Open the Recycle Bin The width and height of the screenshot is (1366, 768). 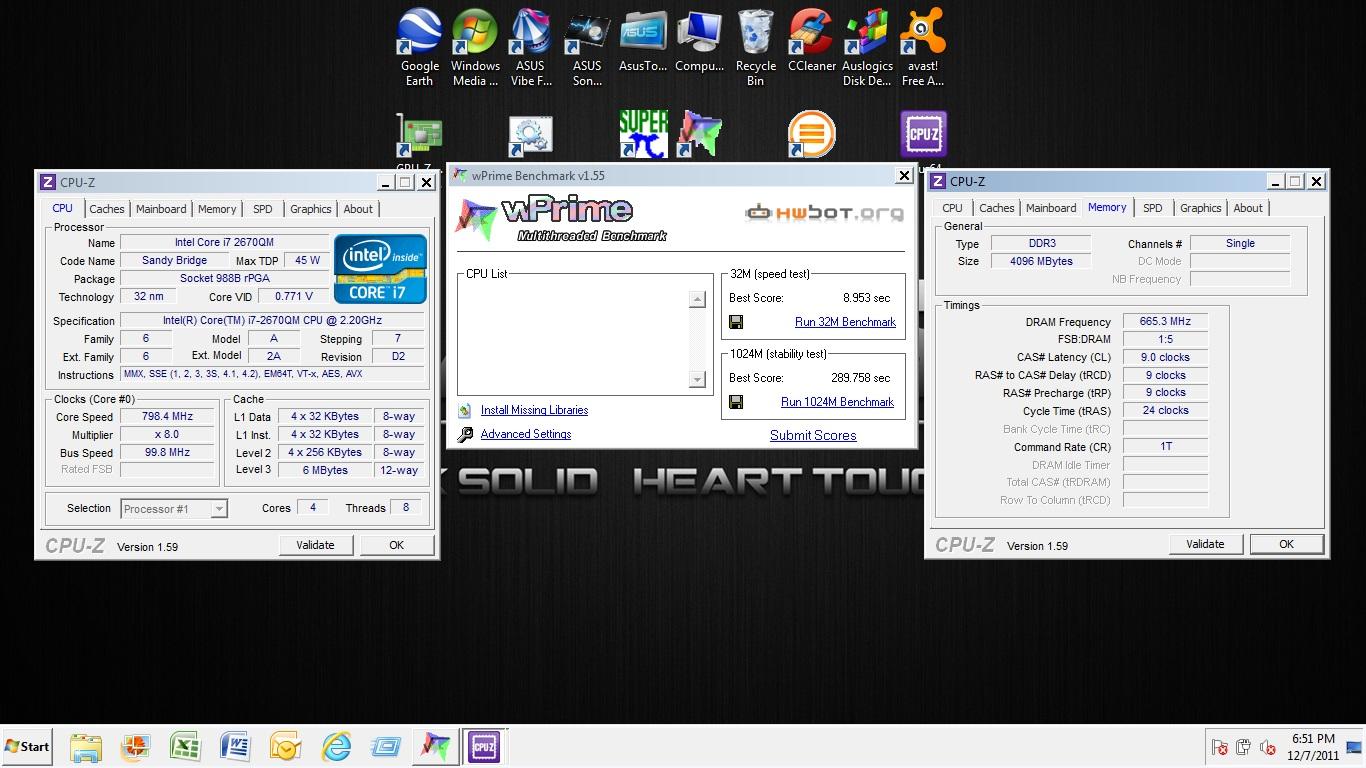(x=756, y=47)
